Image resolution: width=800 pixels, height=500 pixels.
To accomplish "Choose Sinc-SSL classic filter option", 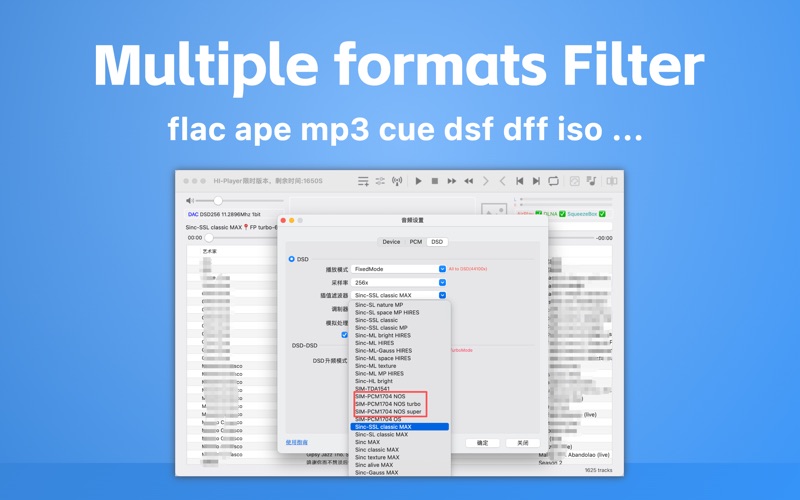I will [x=376, y=320].
